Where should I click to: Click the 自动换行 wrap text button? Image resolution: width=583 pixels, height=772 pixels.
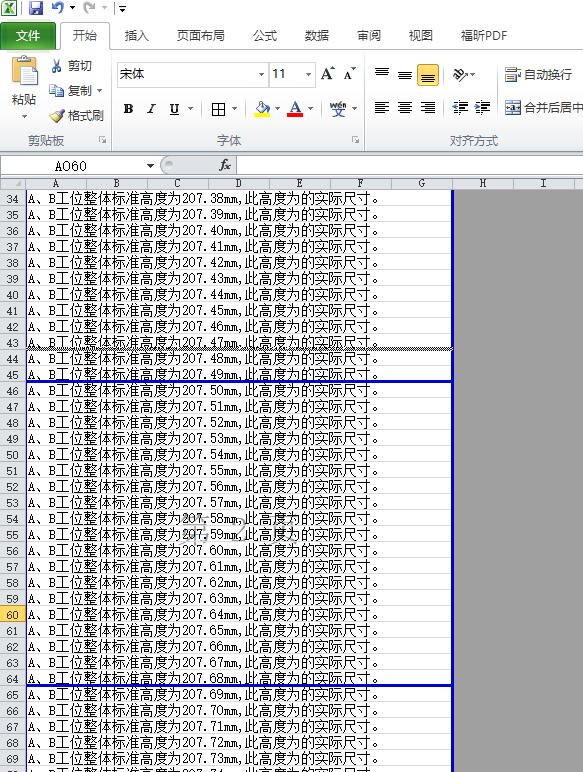point(539,75)
